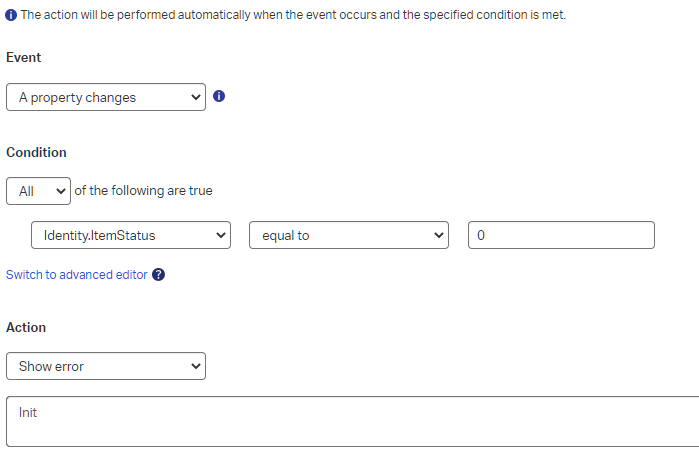699x460 pixels.
Task: Click the condition value field containing 0
Action: tap(561, 235)
